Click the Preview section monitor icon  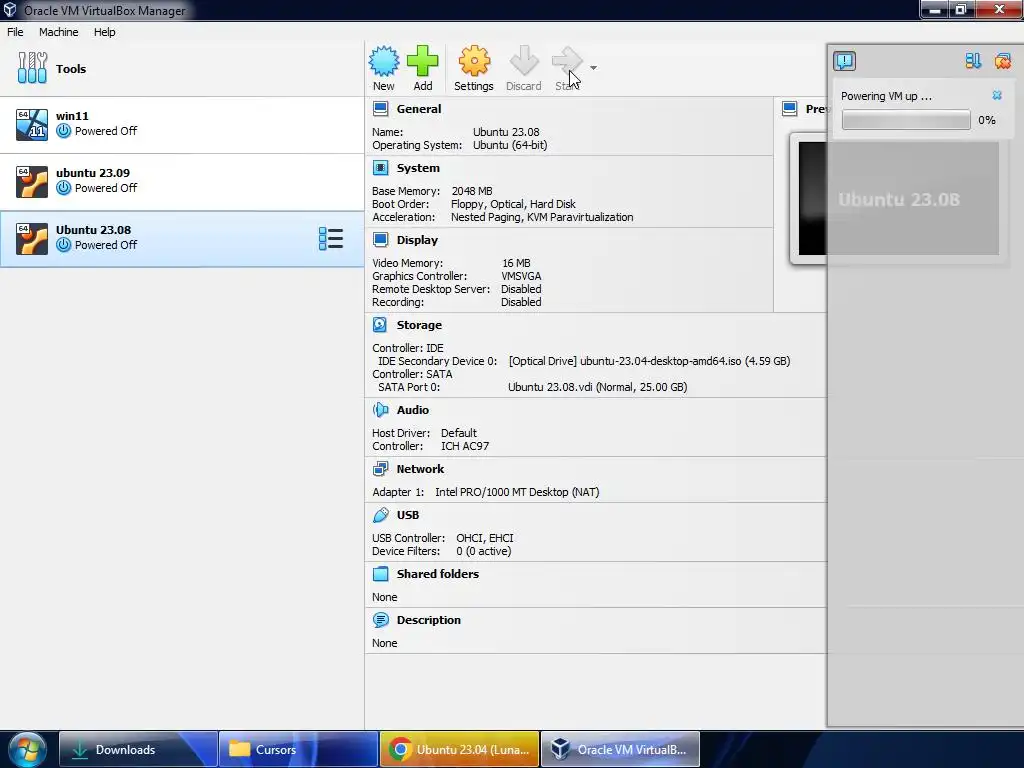790,109
